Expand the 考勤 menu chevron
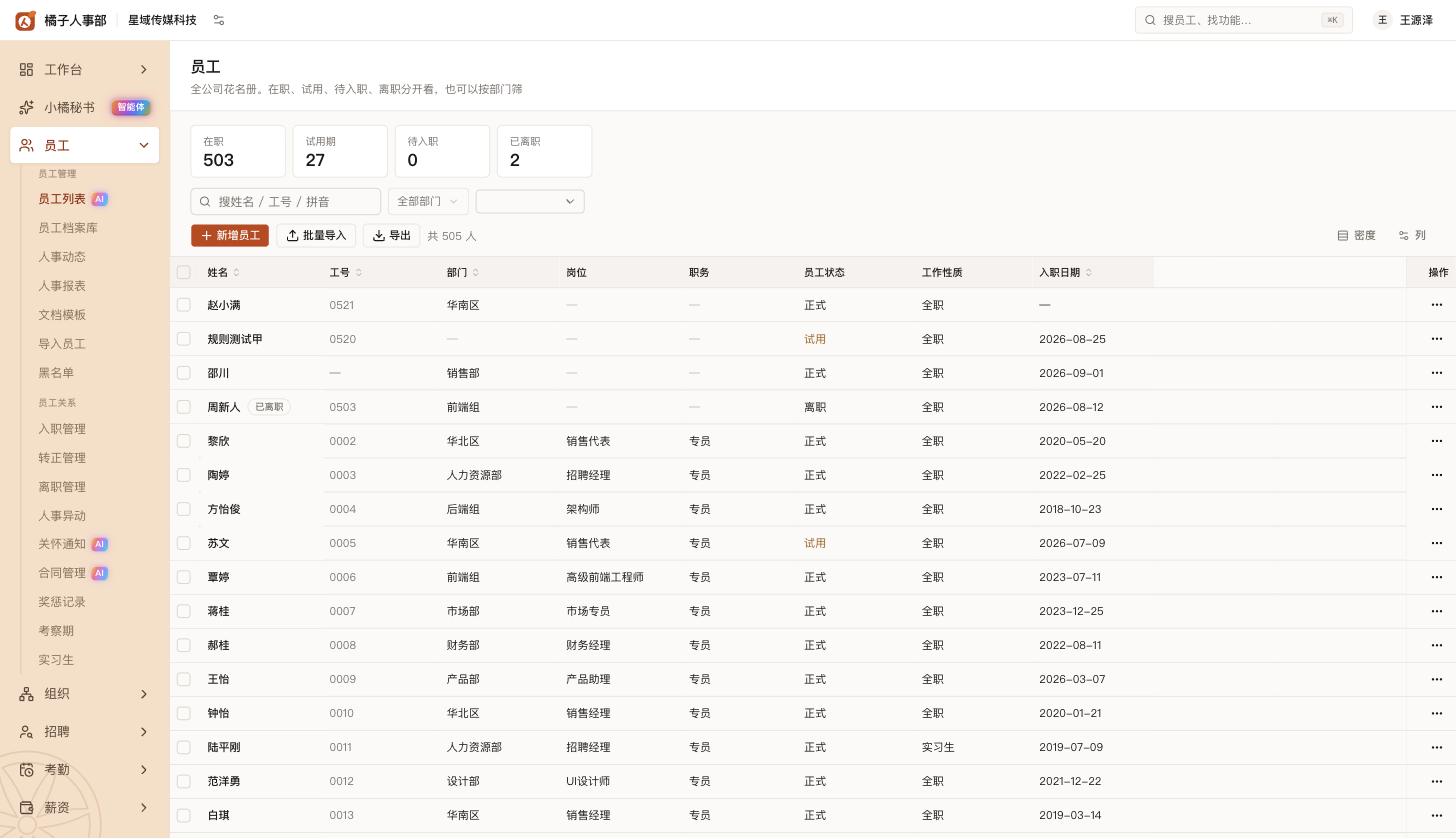 (143, 770)
